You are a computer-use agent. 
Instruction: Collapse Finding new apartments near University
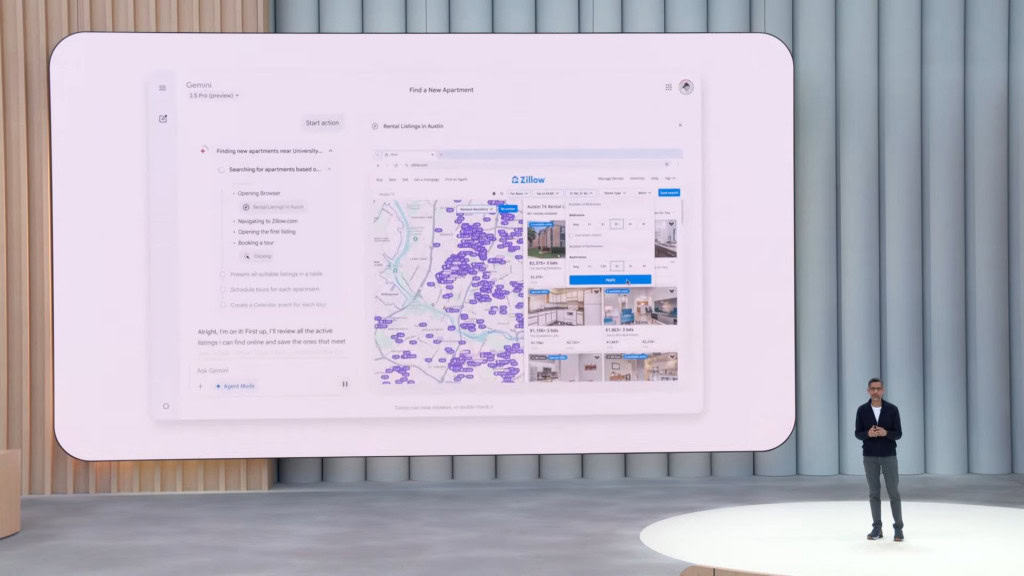click(331, 151)
